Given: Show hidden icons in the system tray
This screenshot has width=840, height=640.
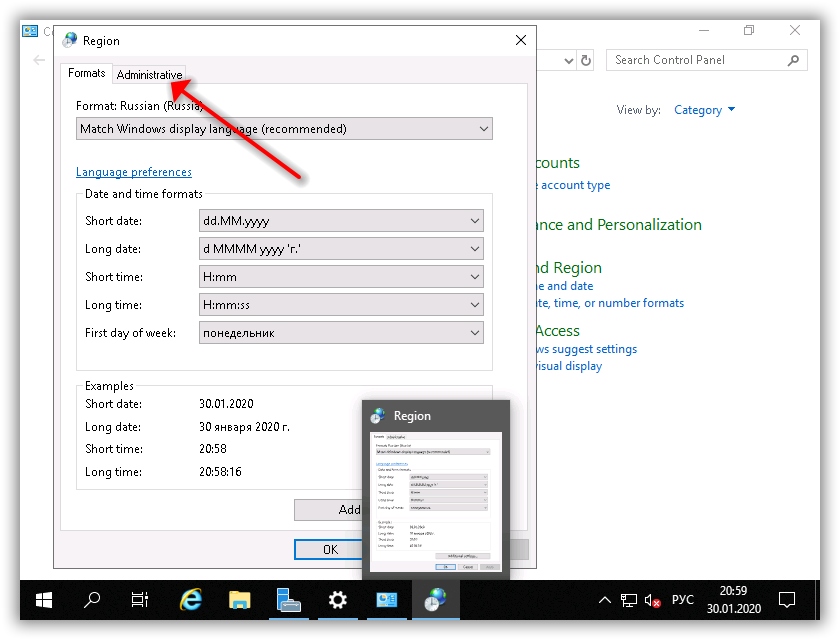Looking at the screenshot, I should (x=604, y=601).
